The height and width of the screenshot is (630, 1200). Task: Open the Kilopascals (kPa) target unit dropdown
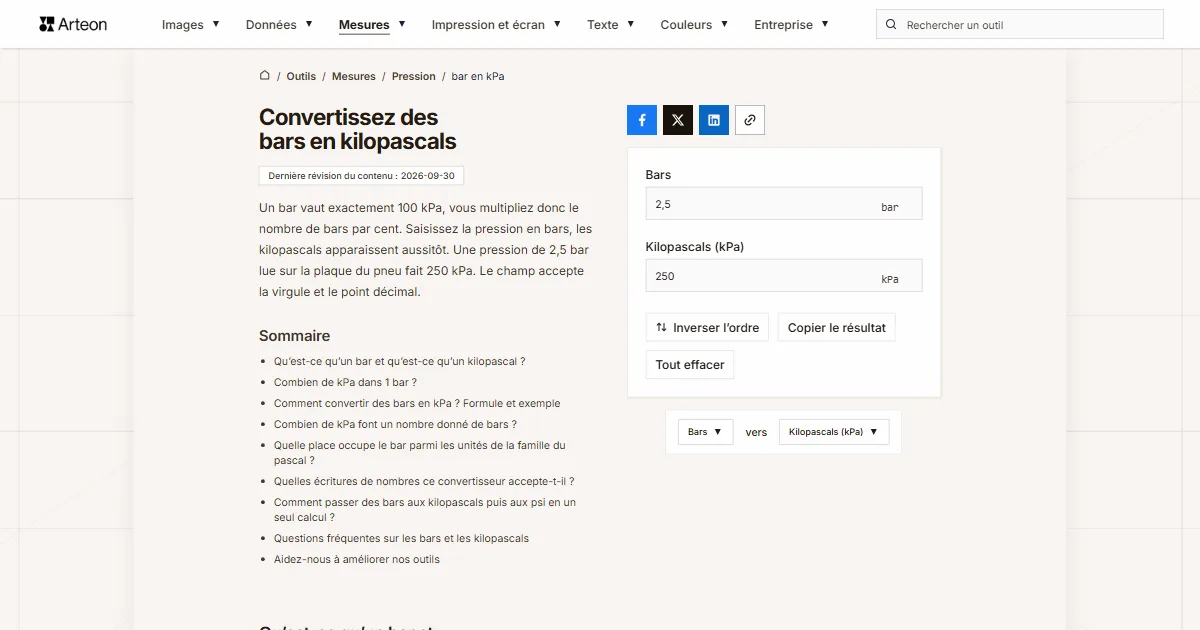[834, 432]
